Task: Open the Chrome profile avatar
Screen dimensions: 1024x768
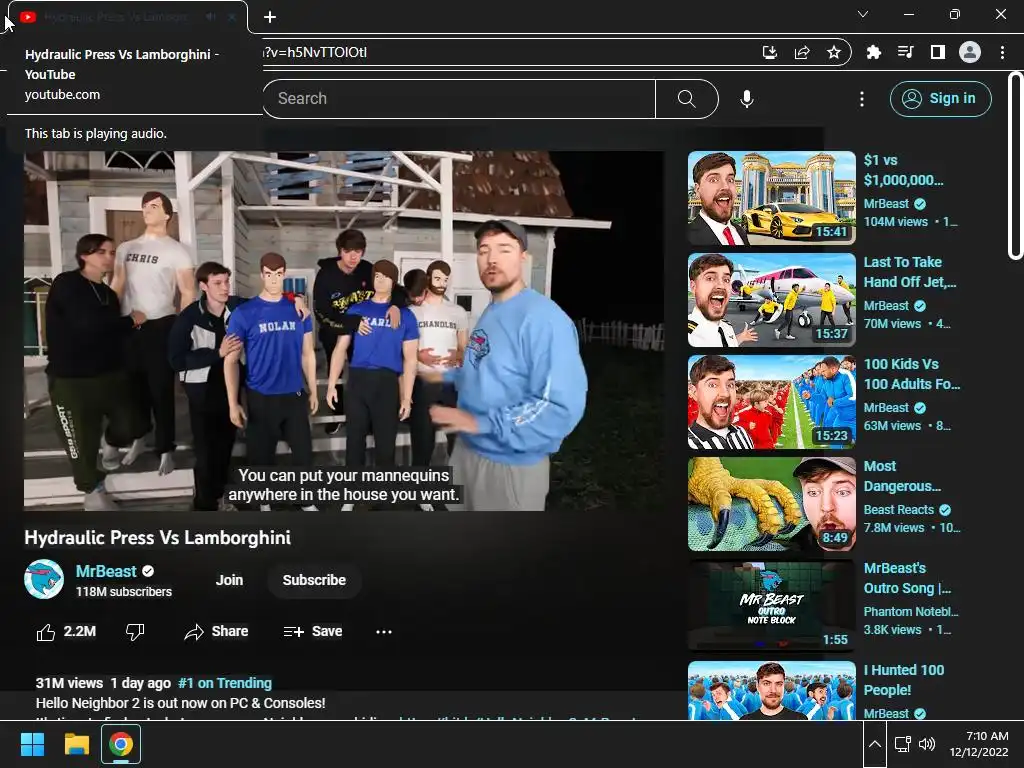Action: tap(970, 52)
